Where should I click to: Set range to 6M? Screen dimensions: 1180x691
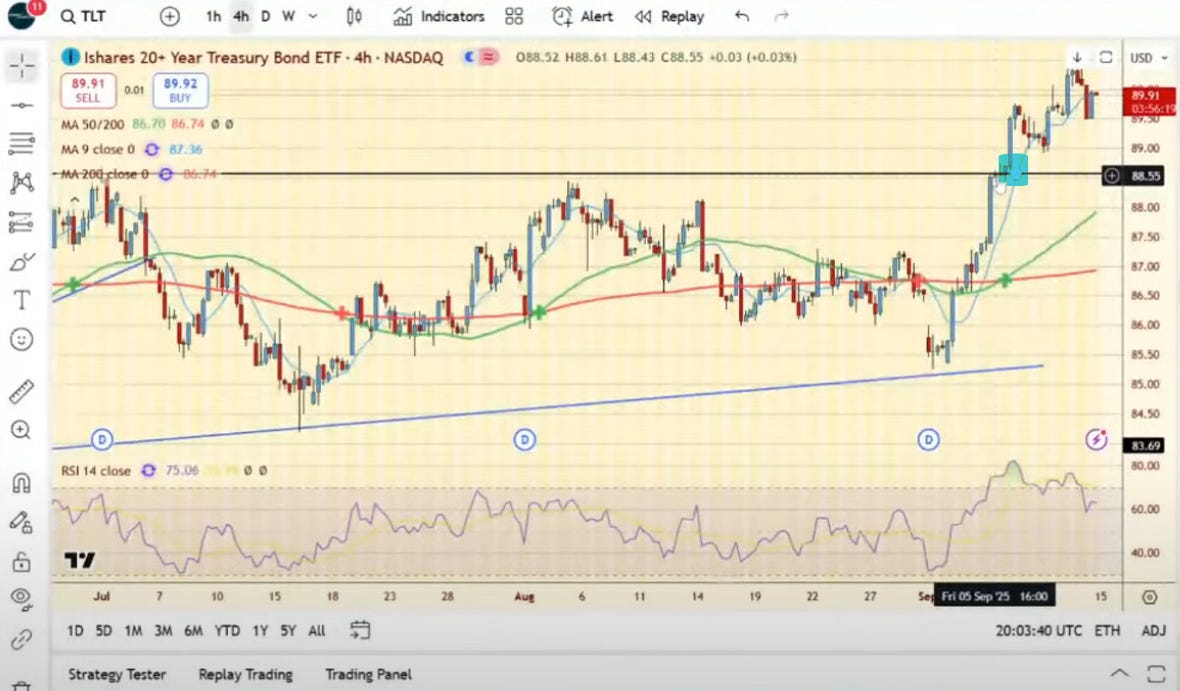193,631
